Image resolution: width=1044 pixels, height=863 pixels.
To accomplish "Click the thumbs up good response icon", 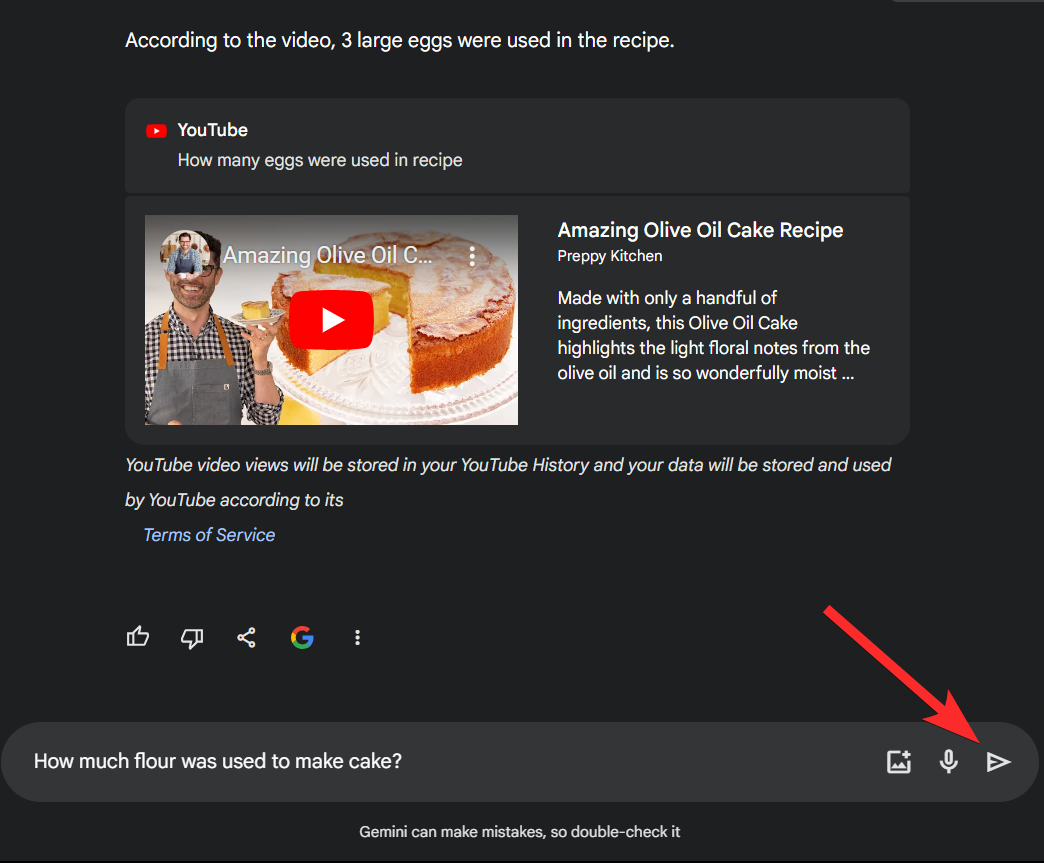I will click(138, 637).
